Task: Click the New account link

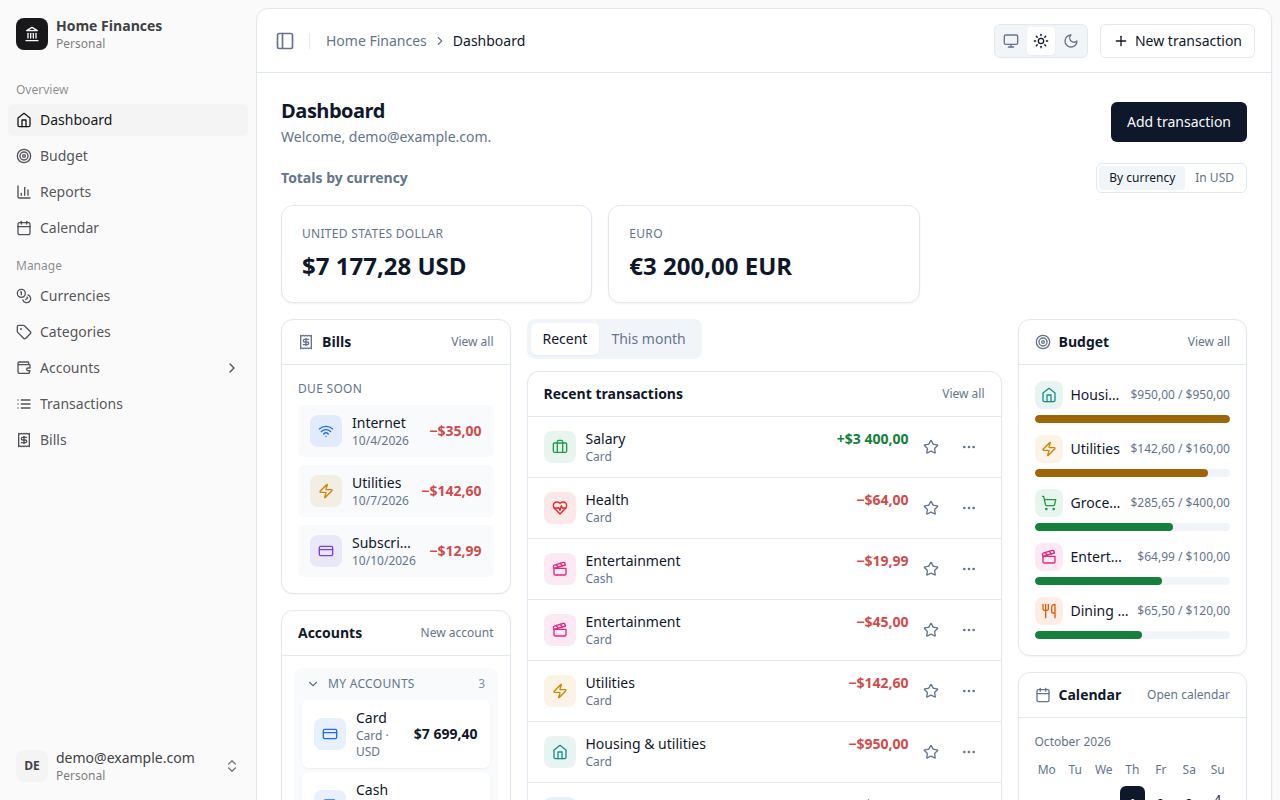Action: pyautogui.click(x=457, y=633)
